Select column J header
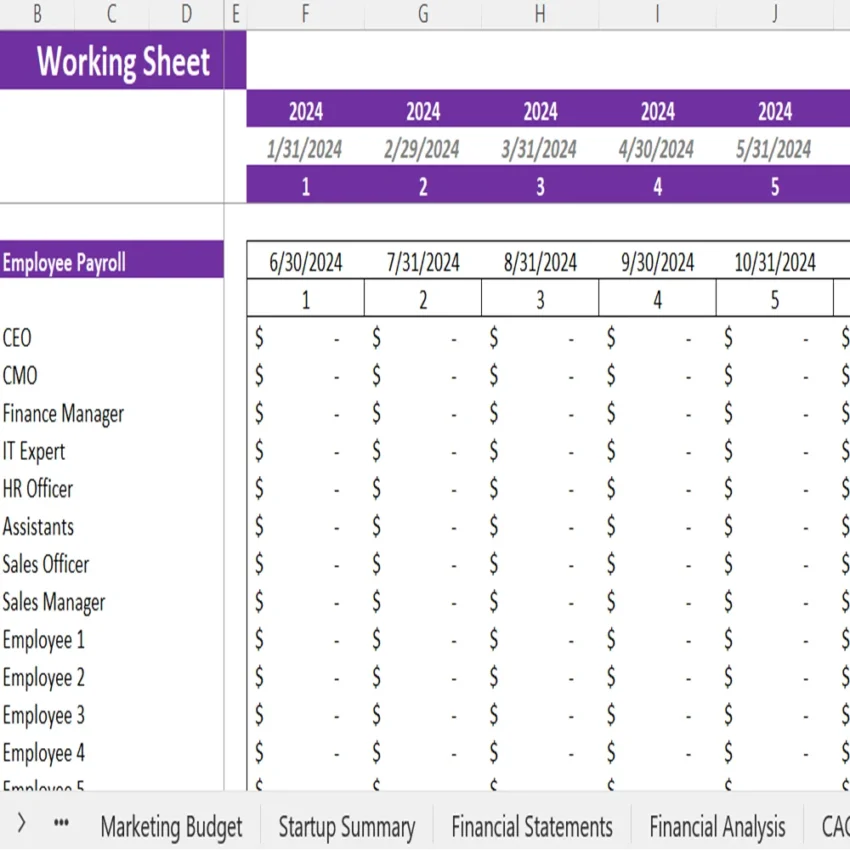 [x=773, y=15]
